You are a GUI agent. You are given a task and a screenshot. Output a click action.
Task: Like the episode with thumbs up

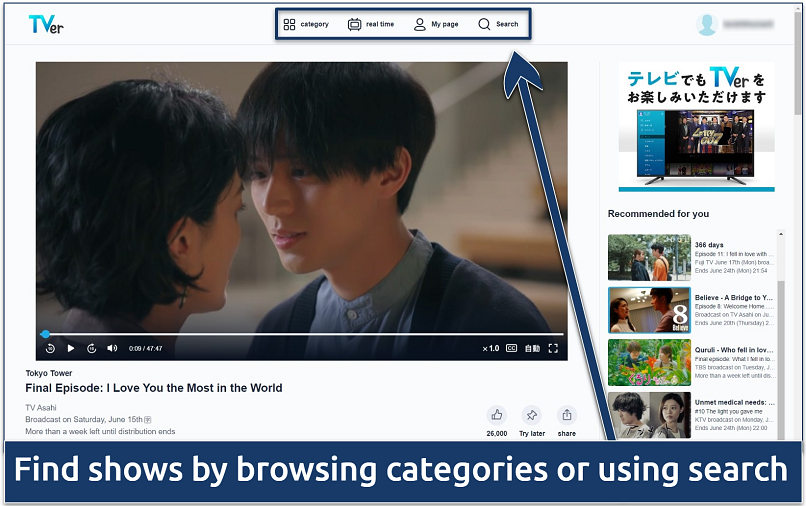[497, 415]
